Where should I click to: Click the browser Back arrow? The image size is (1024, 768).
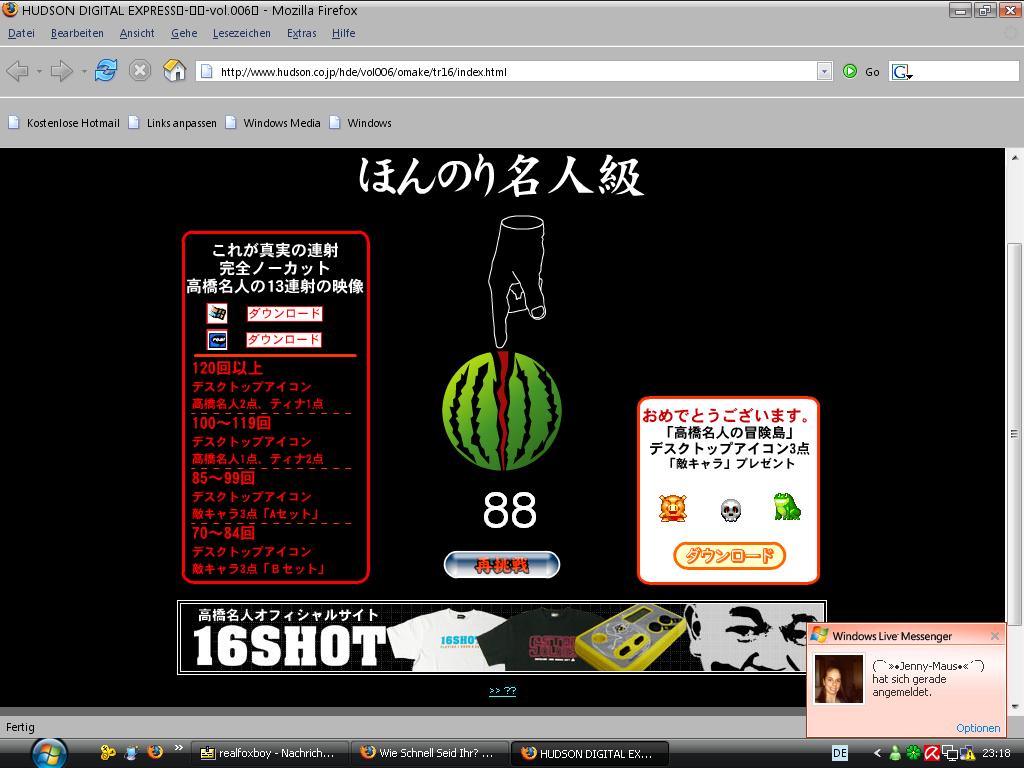(18, 71)
